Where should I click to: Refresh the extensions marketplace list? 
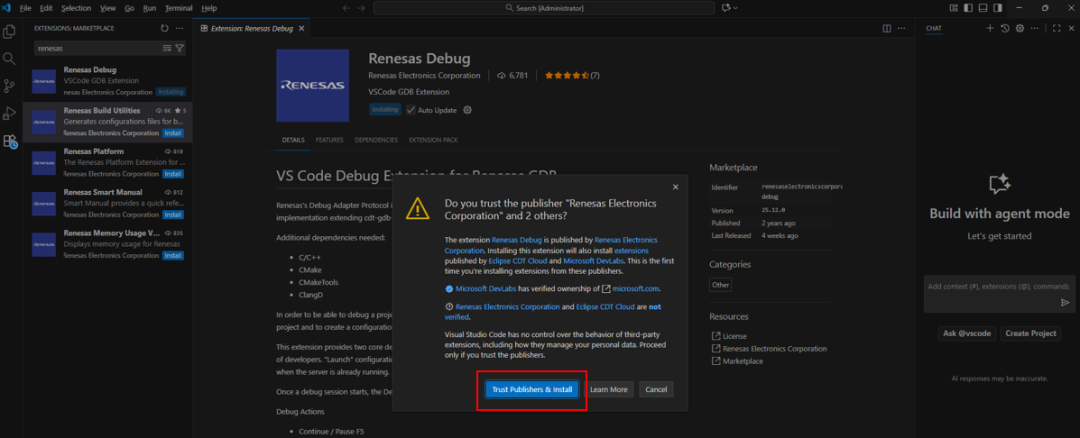click(x=165, y=28)
